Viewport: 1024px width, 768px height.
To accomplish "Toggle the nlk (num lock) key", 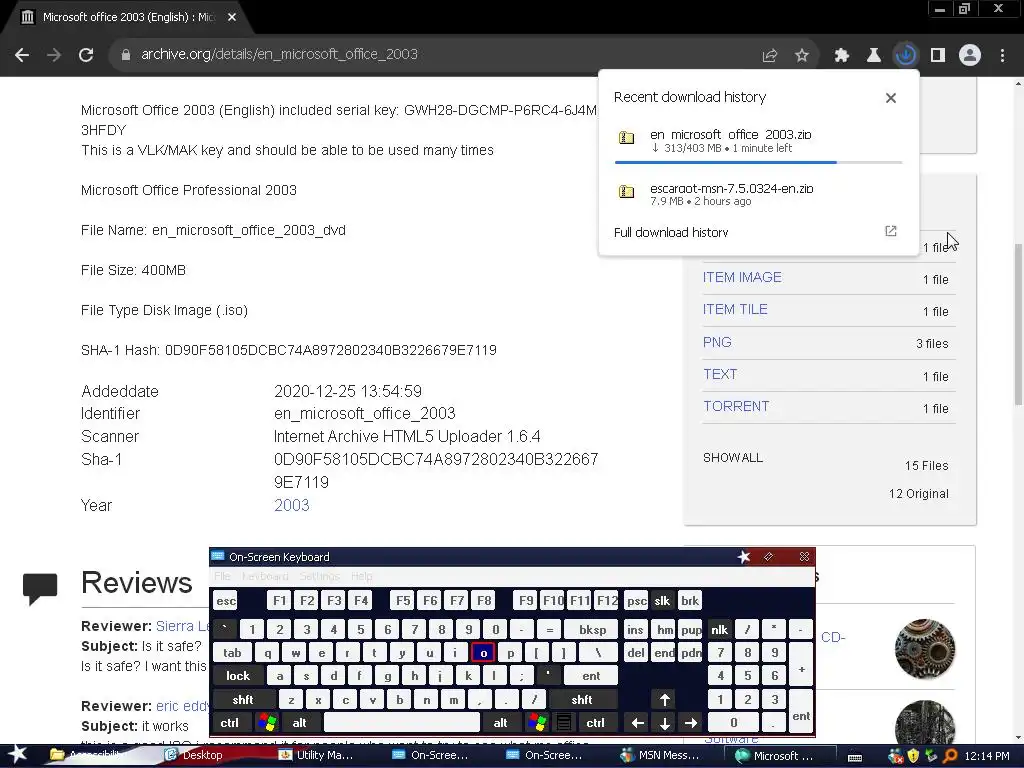I will [719, 630].
